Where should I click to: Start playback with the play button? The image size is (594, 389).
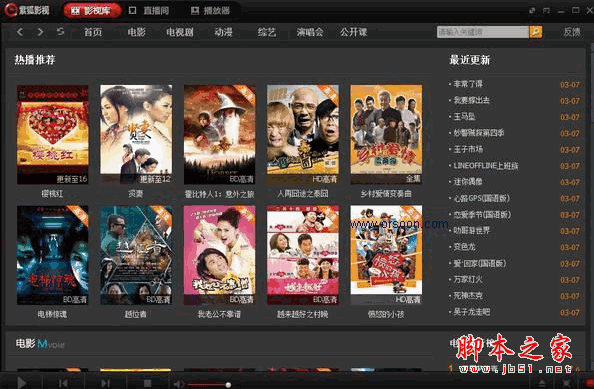tap(22, 383)
